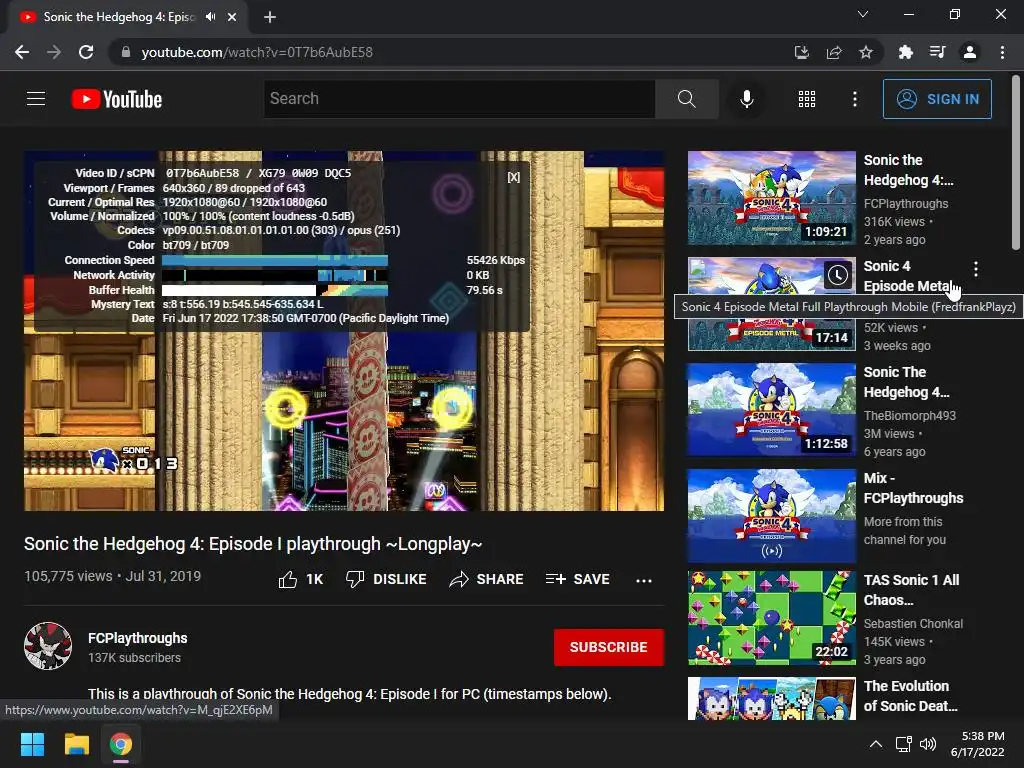This screenshot has height=768, width=1024.
Task: Bookmark this page with star
Action: 866,52
